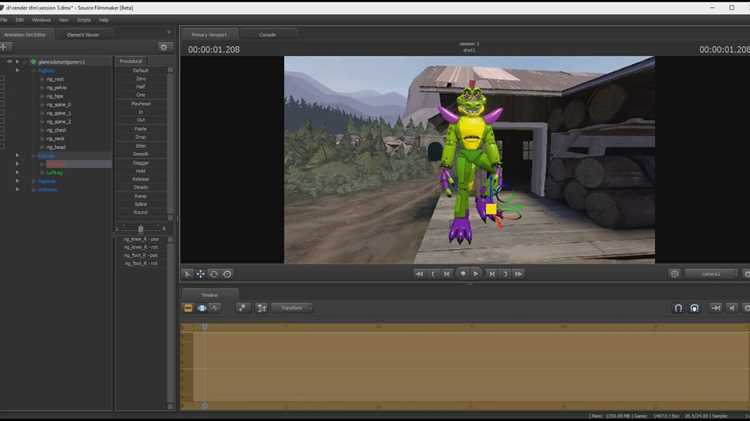The height and width of the screenshot is (421, 750).
Task: Step back one frame
Action: pyautogui.click(x=446, y=274)
